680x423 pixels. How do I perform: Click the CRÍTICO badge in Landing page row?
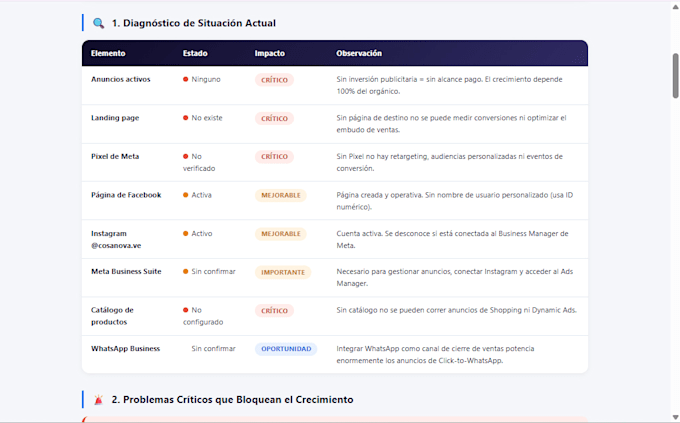click(274, 118)
